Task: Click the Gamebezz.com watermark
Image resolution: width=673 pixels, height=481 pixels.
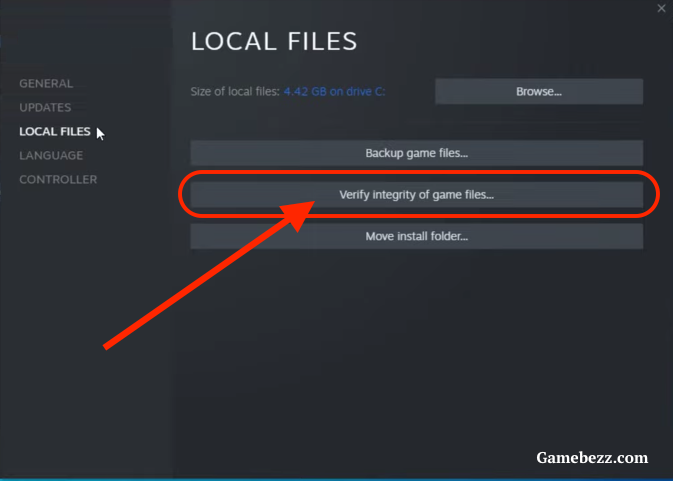Action: [x=592, y=458]
